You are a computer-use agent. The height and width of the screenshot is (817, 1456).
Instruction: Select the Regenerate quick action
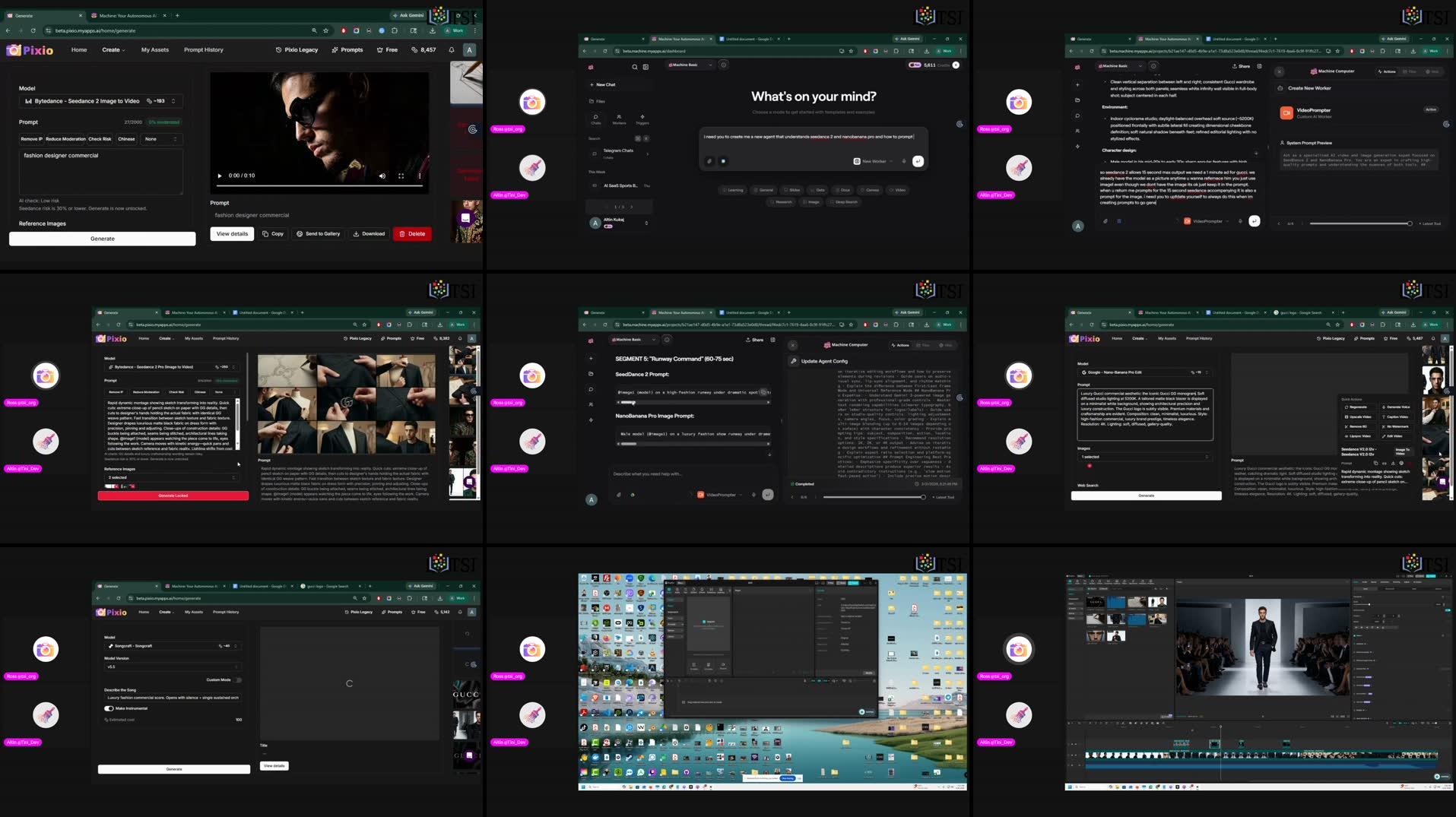(x=1359, y=407)
